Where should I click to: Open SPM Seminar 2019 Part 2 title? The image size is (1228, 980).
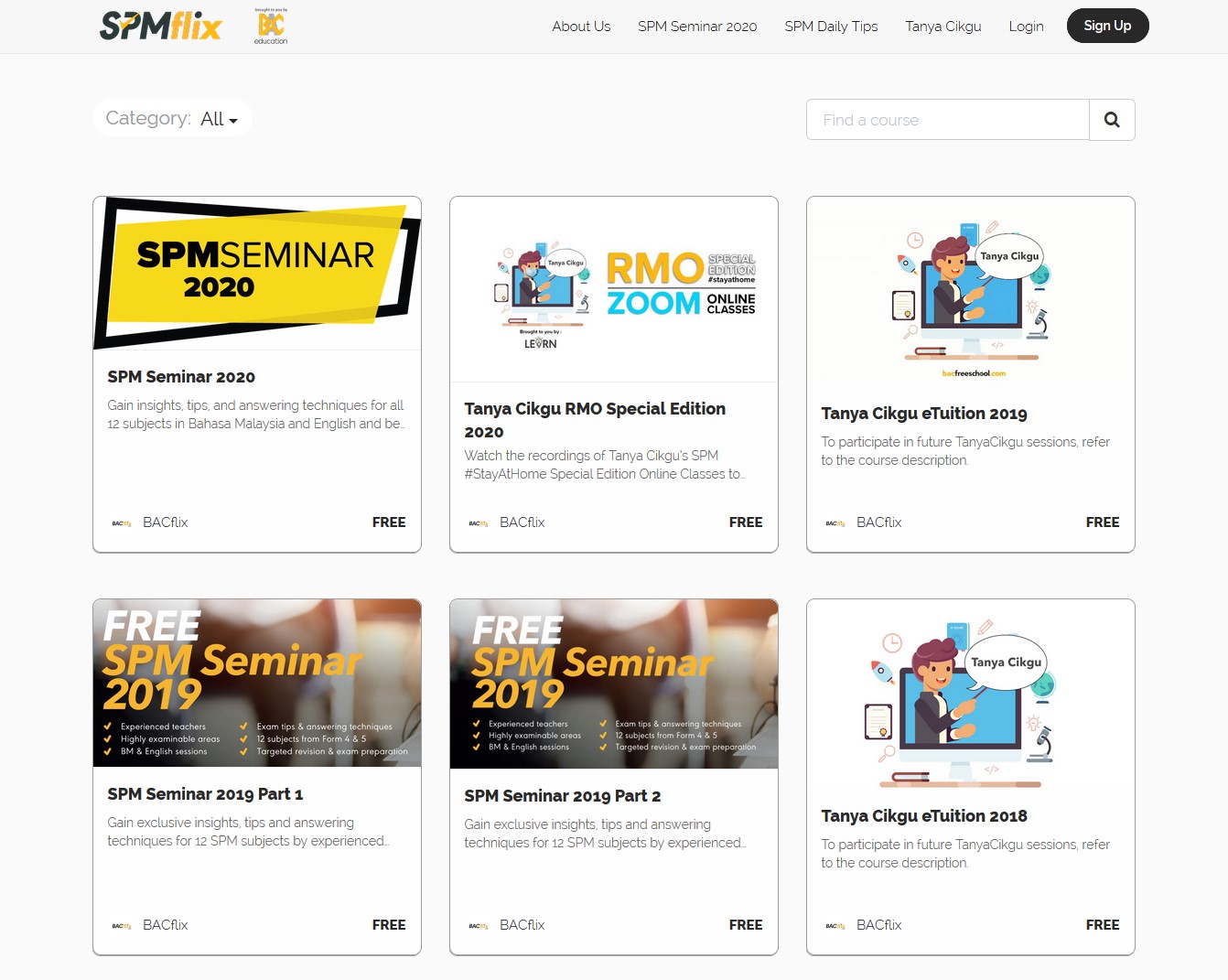pos(562,796)
